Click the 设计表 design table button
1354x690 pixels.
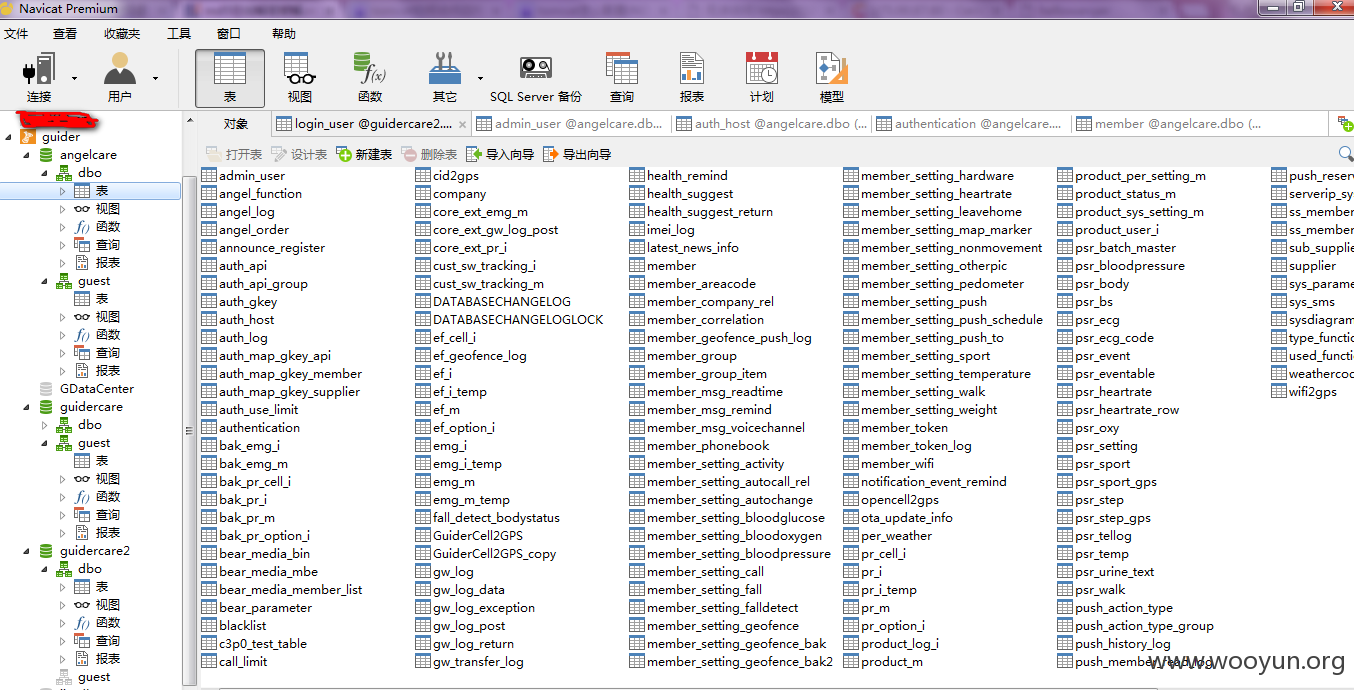pyautogui.click(x=299, y=154)
